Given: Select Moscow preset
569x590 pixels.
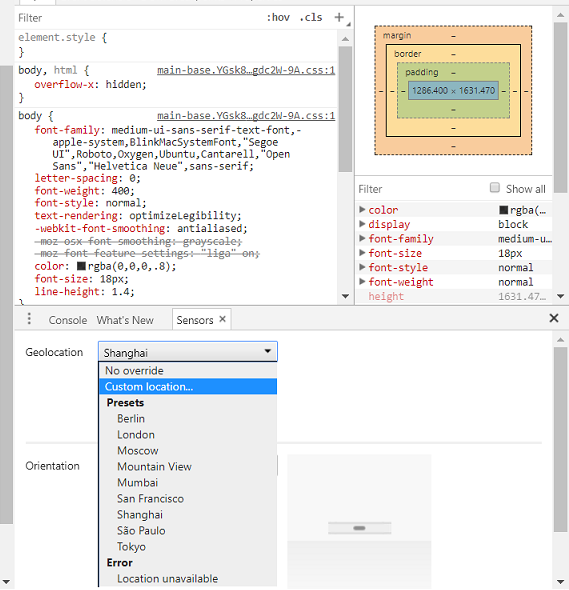Looking at the screenshot, I should 188,450.
